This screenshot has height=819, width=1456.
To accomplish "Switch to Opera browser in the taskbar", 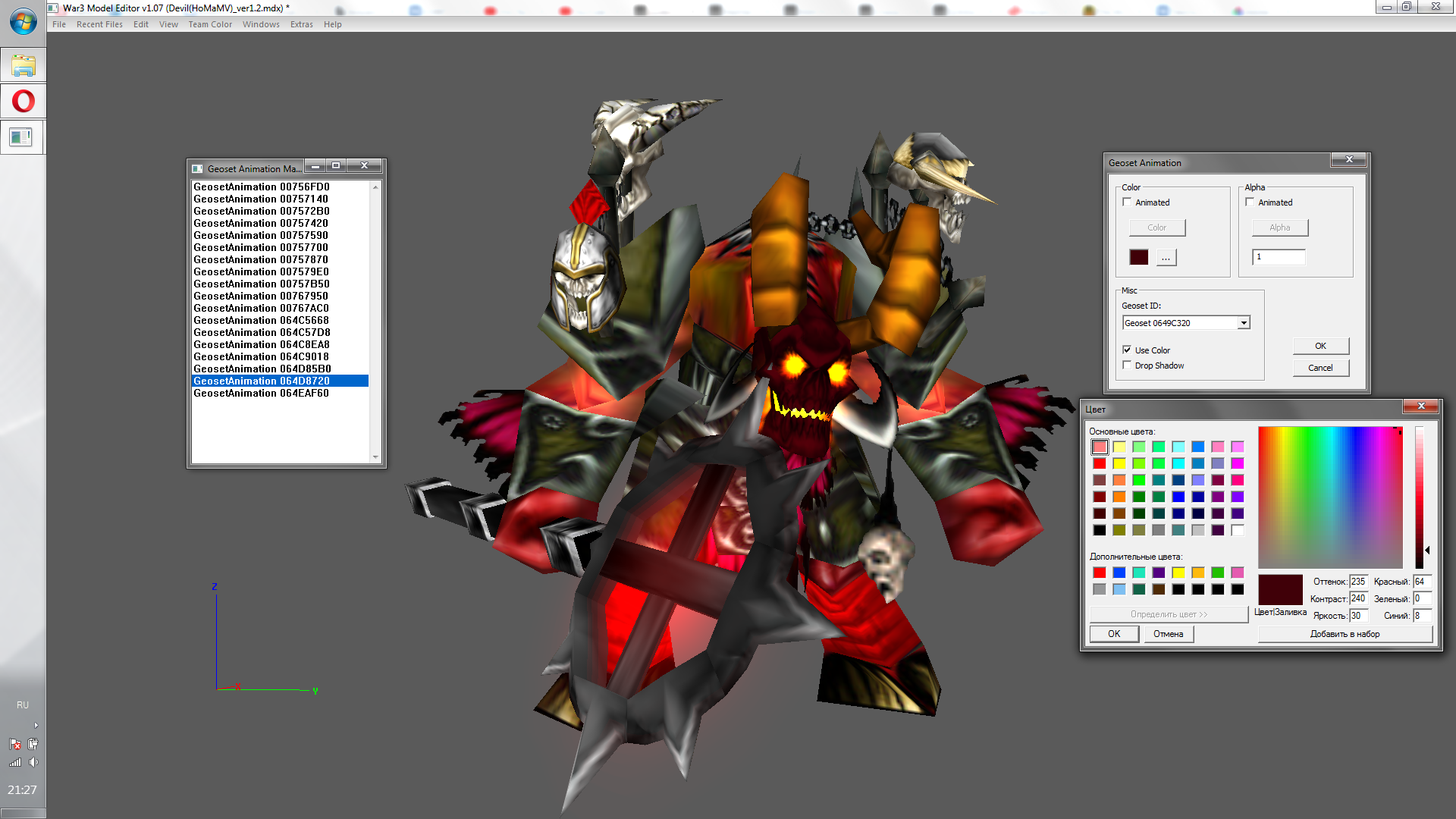I will [23, 101].
